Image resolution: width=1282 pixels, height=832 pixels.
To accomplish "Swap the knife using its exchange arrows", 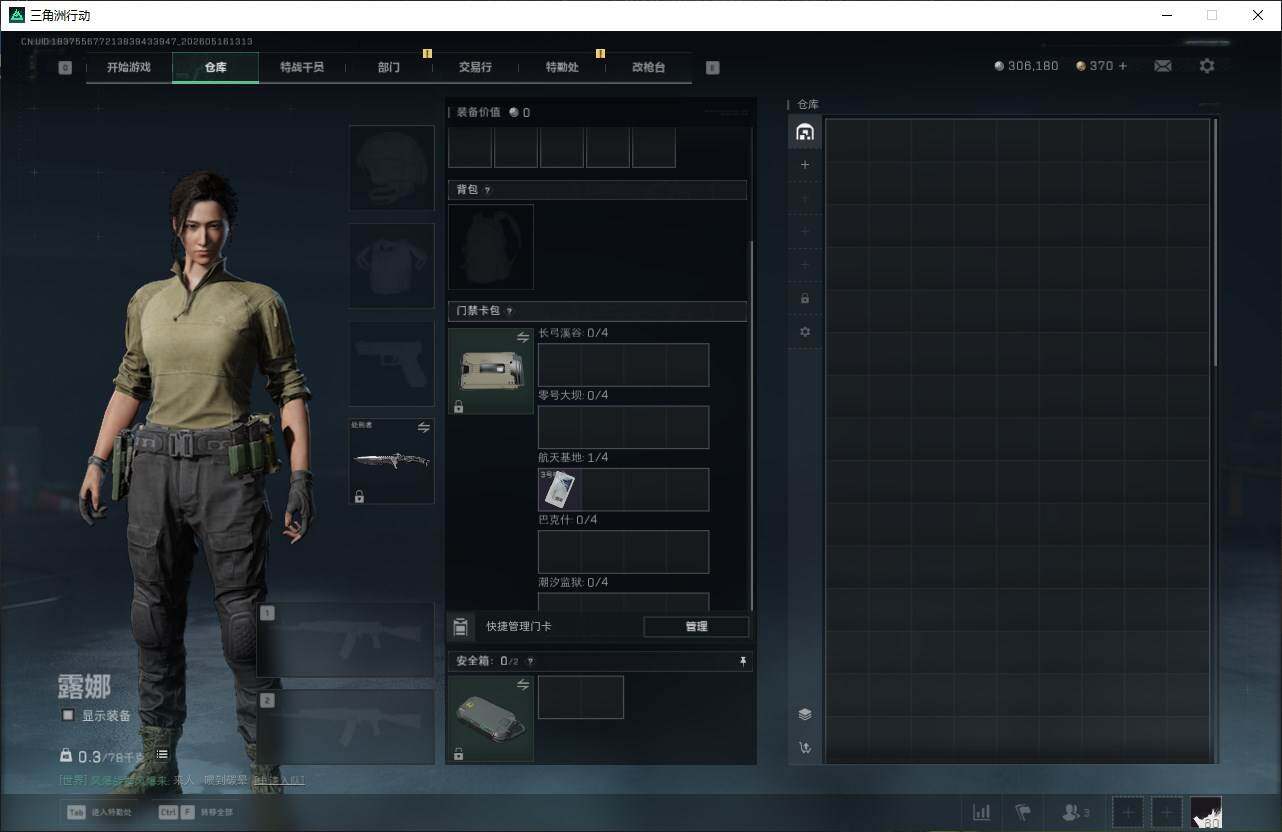I will (424, 428).
